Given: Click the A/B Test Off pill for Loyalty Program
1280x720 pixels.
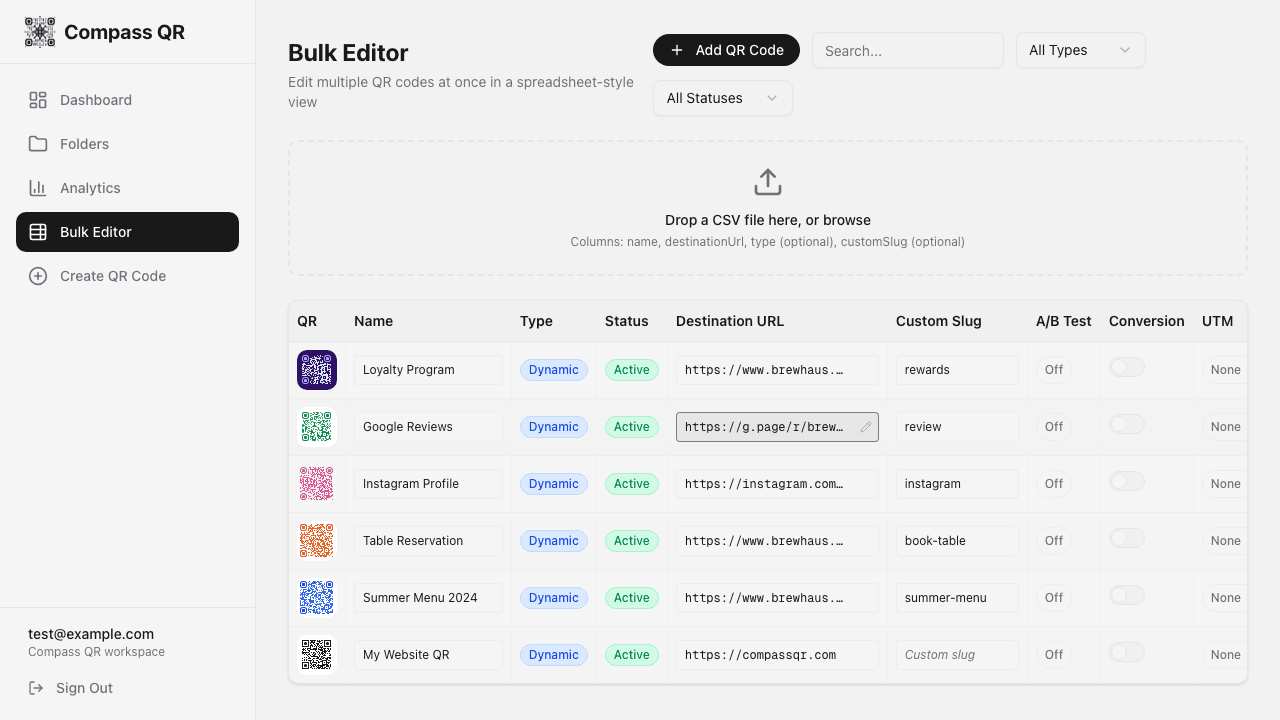Looking at the screenshot, I should coord(1054,370).
